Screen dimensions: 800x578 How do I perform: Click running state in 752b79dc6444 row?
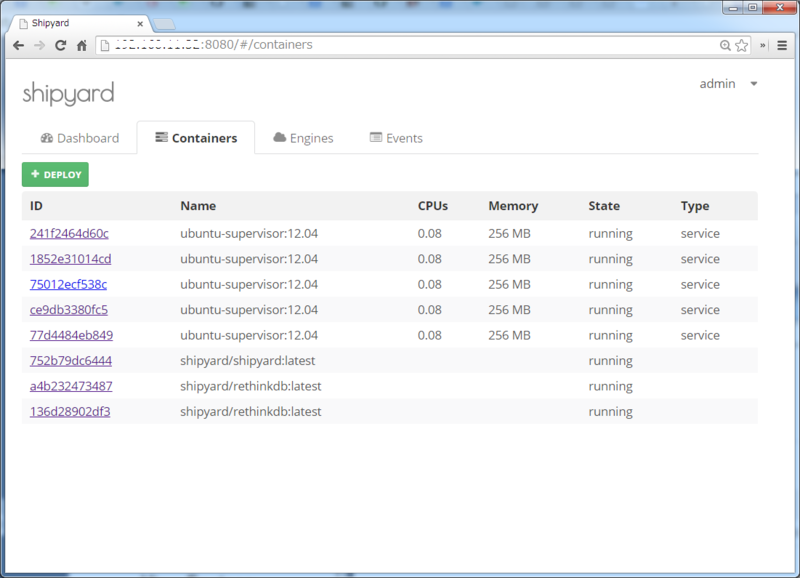coord(610,361)
